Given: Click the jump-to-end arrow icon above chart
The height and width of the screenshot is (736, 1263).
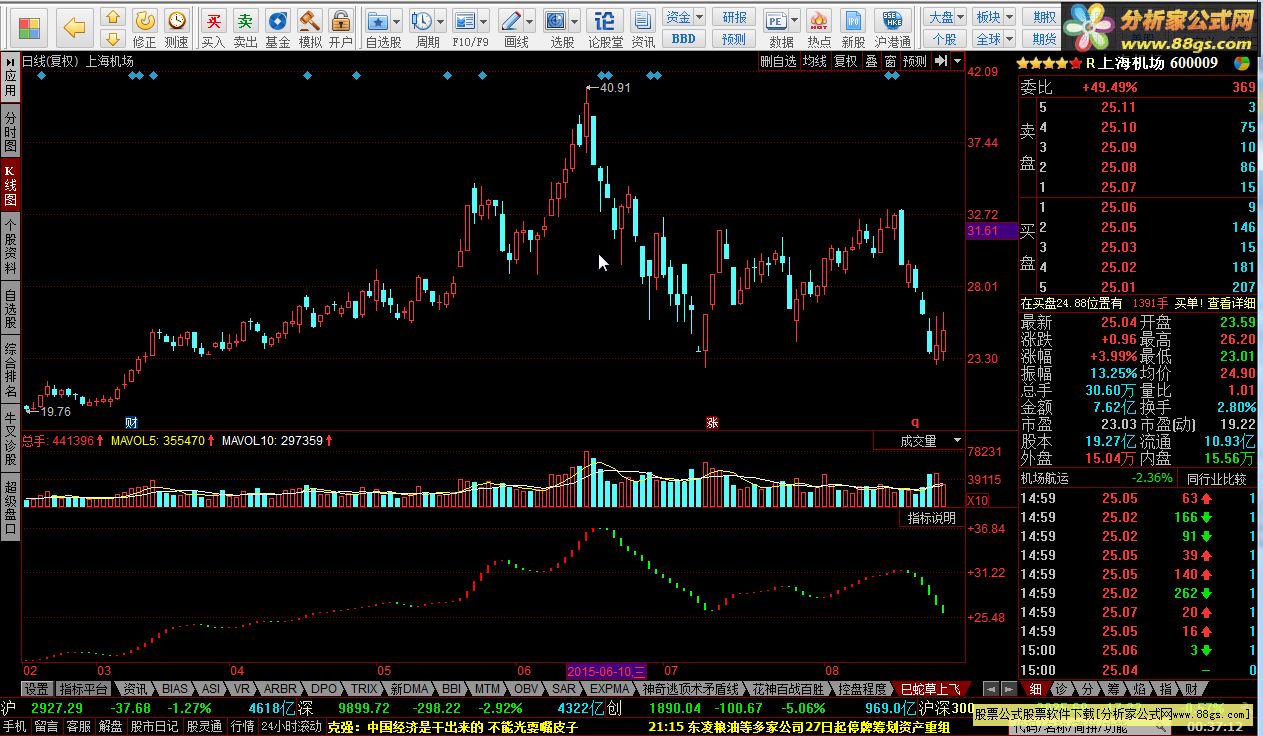Looking at the screenshot, I should click(x=941, y=61).
